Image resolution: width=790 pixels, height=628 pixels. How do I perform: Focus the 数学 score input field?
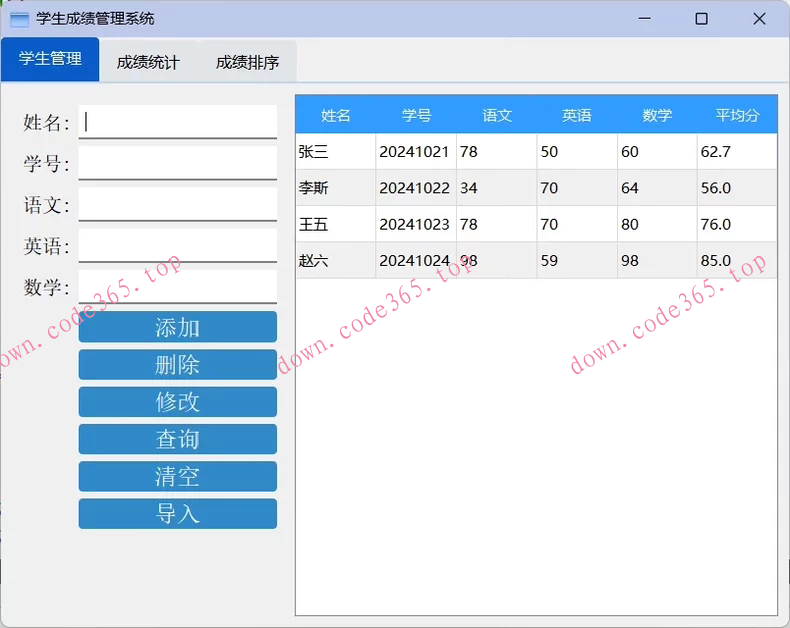(x=177, y=286)
